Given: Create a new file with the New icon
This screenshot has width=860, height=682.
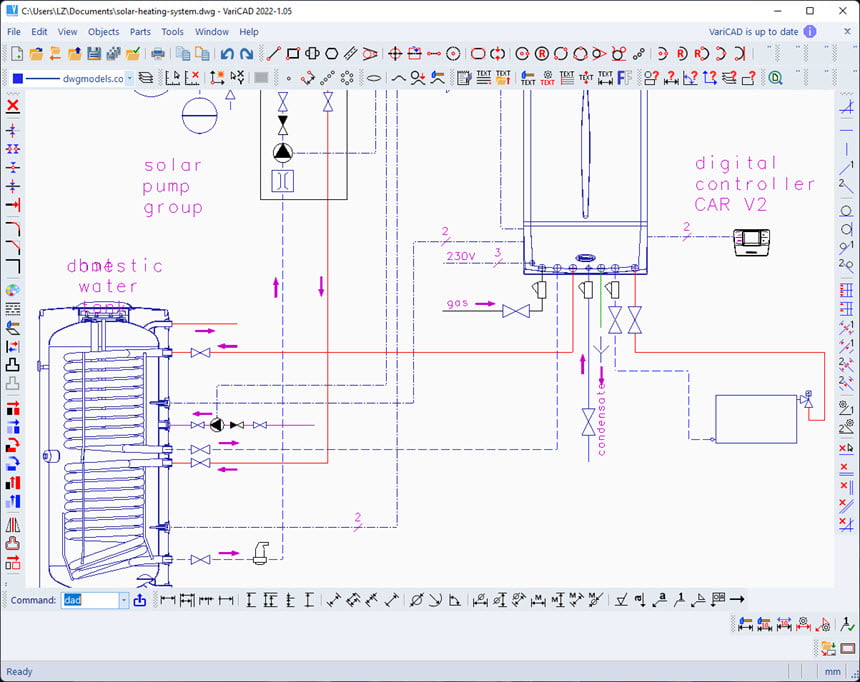Looking at the screenshot, I should tap(17, 53).
